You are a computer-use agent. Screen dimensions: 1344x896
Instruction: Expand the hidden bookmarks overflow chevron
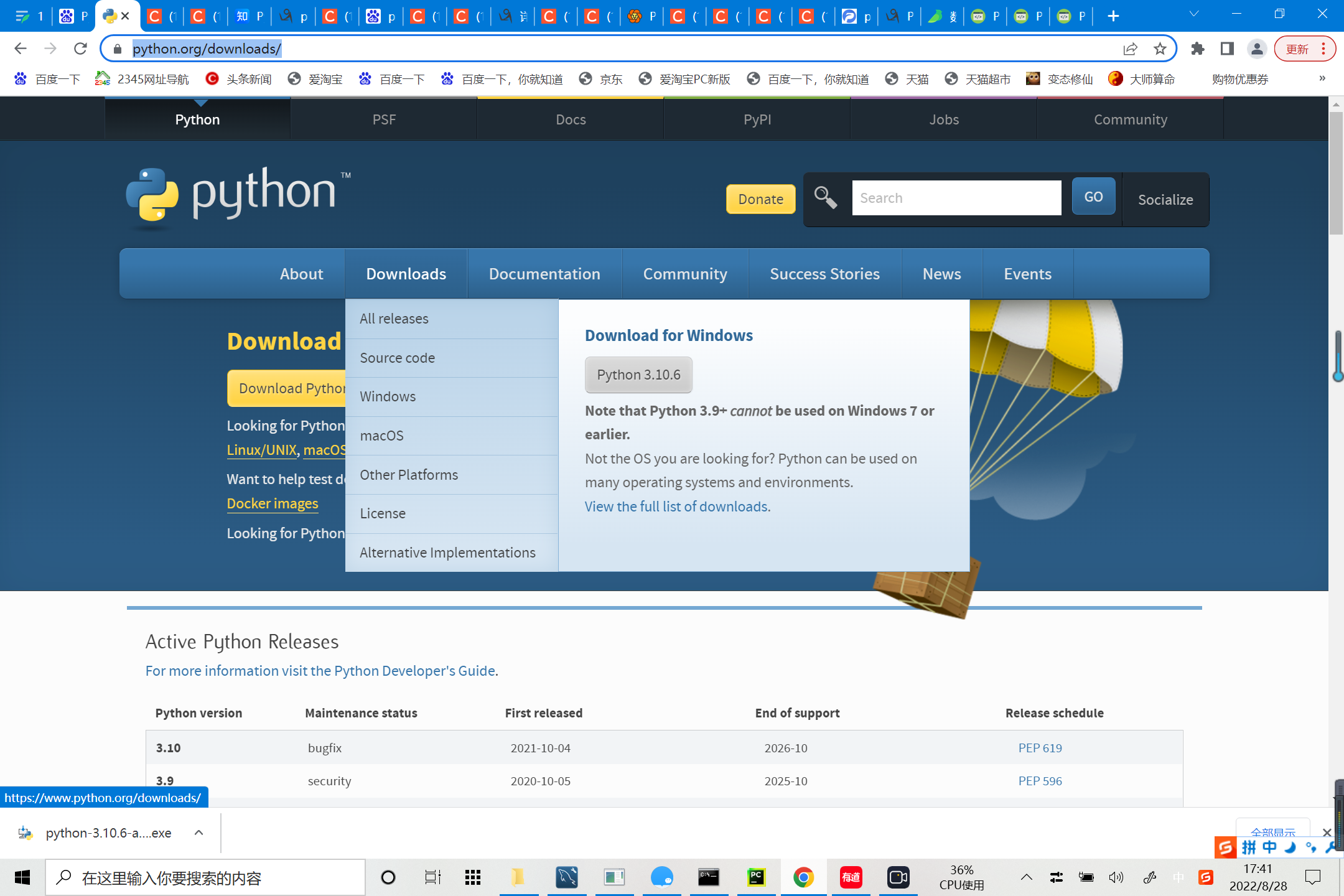[1322, 78]
